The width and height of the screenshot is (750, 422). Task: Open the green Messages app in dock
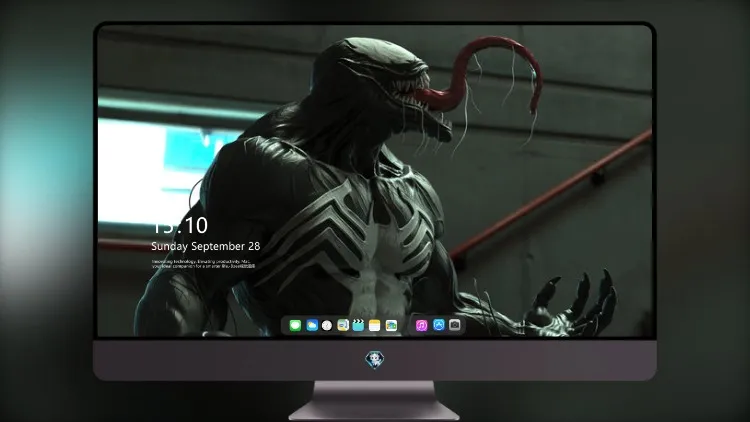click(x=295, y=325)
